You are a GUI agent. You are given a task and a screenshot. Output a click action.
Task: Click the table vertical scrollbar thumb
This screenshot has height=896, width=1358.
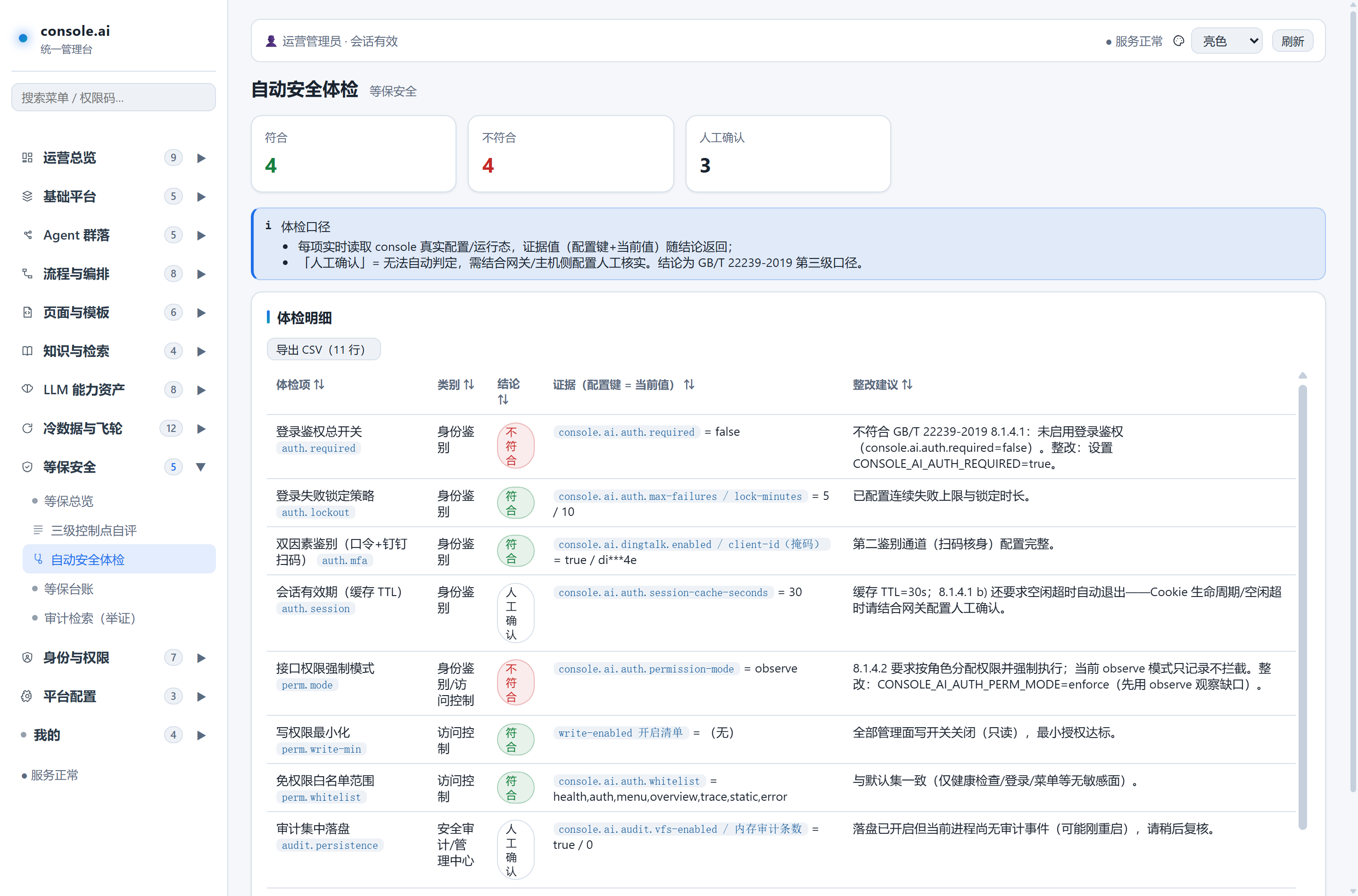click(x=1302, y=607)
